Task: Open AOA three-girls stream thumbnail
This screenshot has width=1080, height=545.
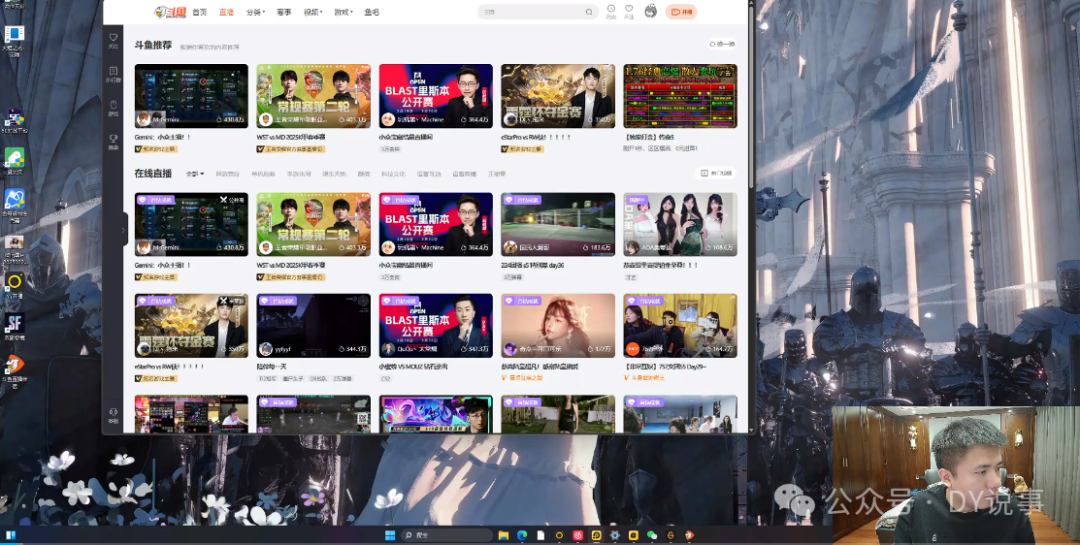Action: coord(680,224)
